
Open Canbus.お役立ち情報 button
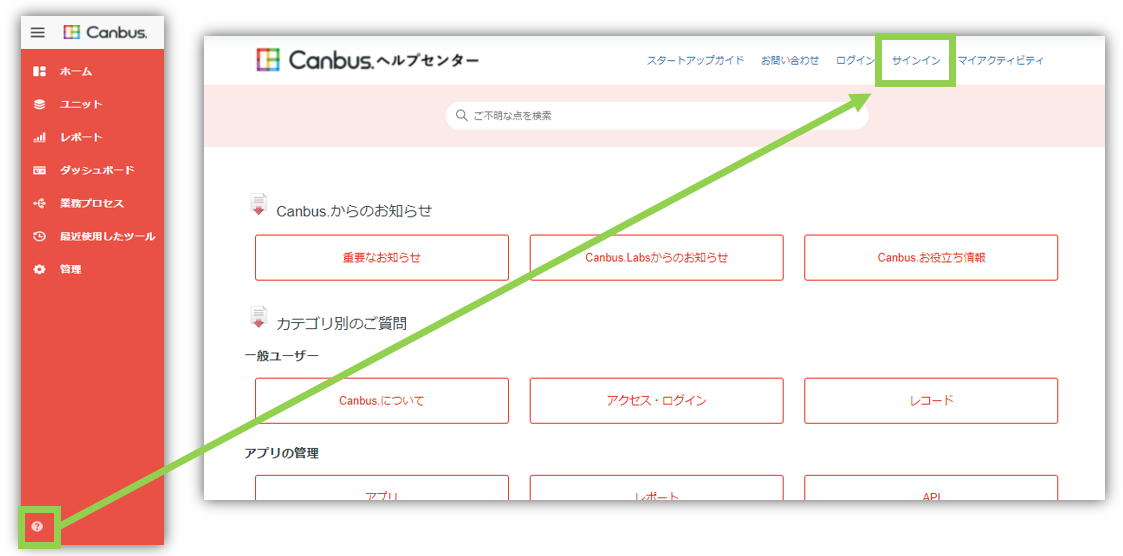[931, 257]
